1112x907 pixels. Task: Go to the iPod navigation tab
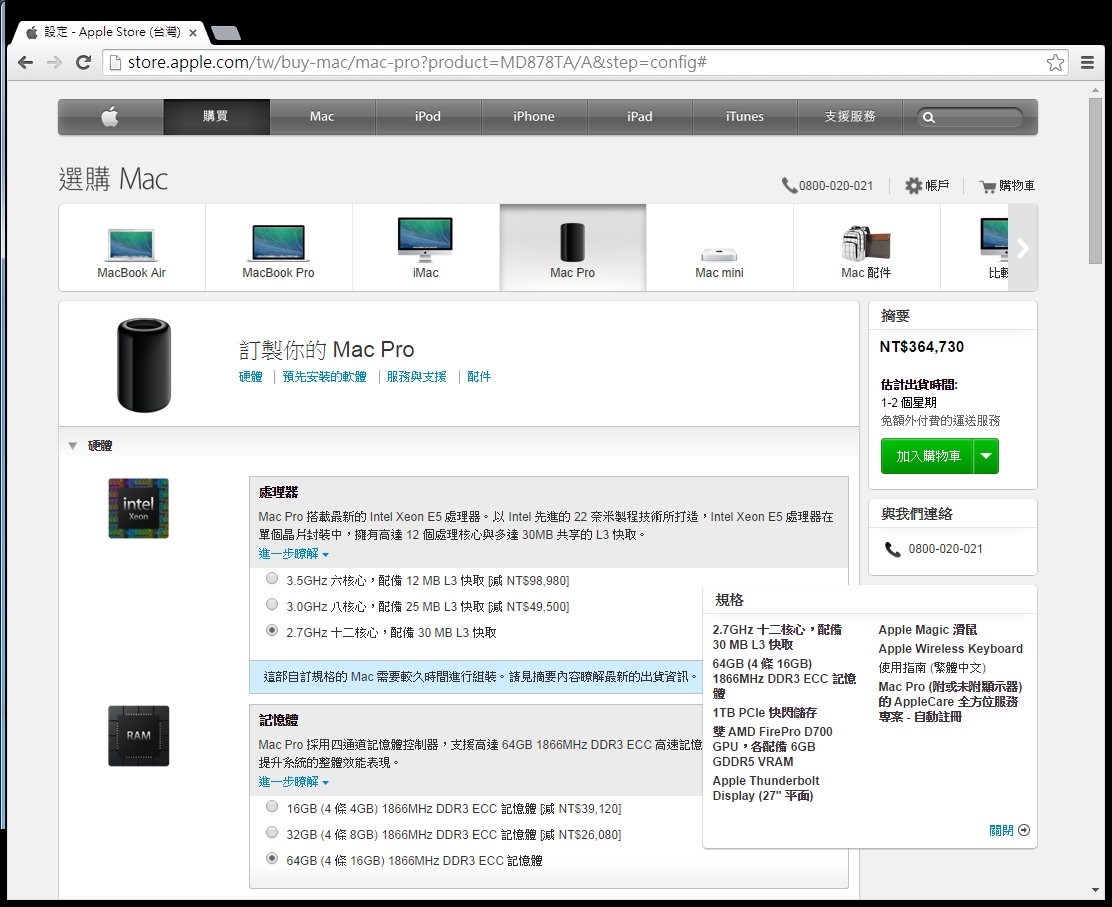click(428, 116)
